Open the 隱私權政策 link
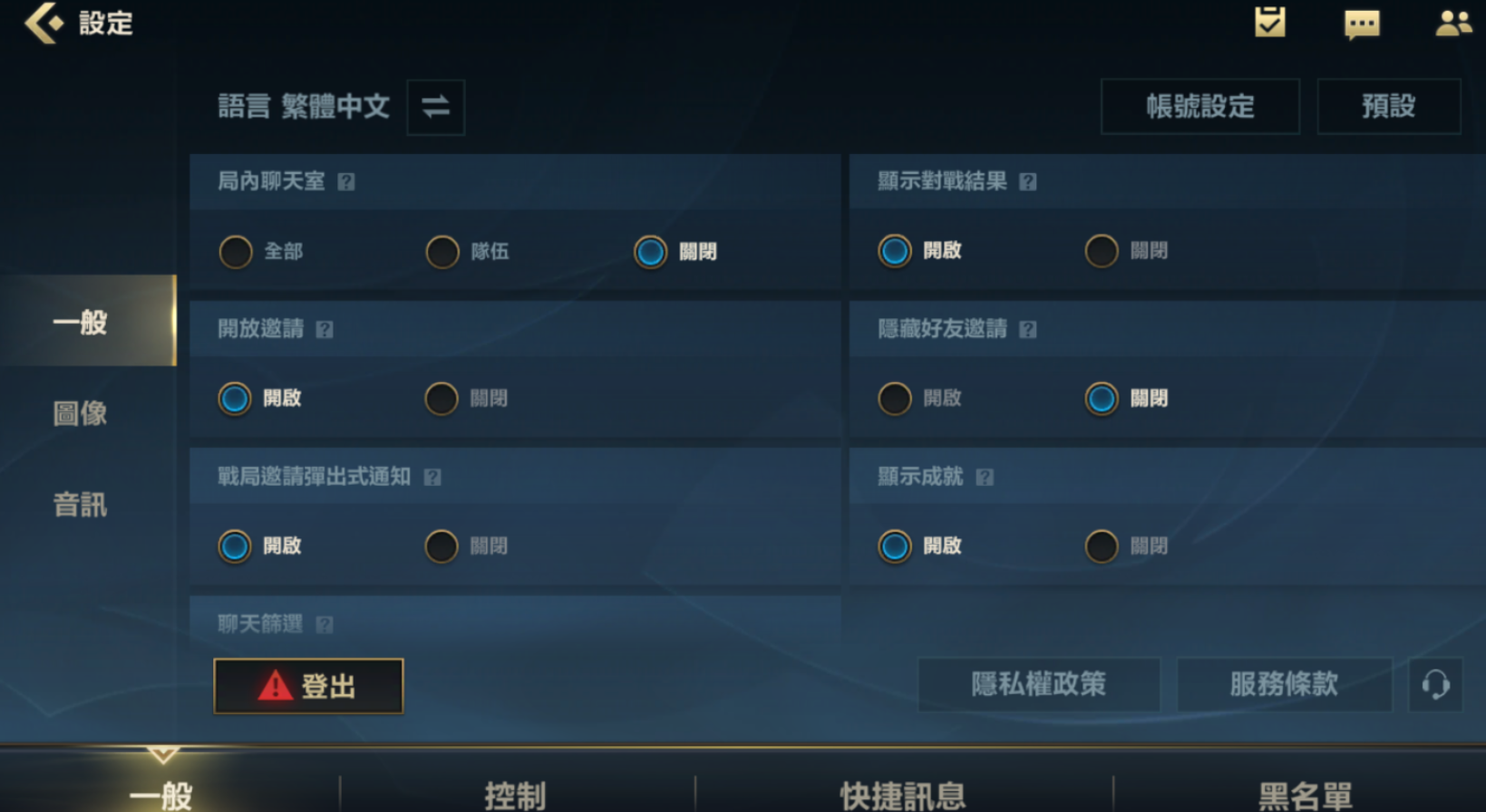Screen dimensions: 1486x812 tap(1039, 684)
